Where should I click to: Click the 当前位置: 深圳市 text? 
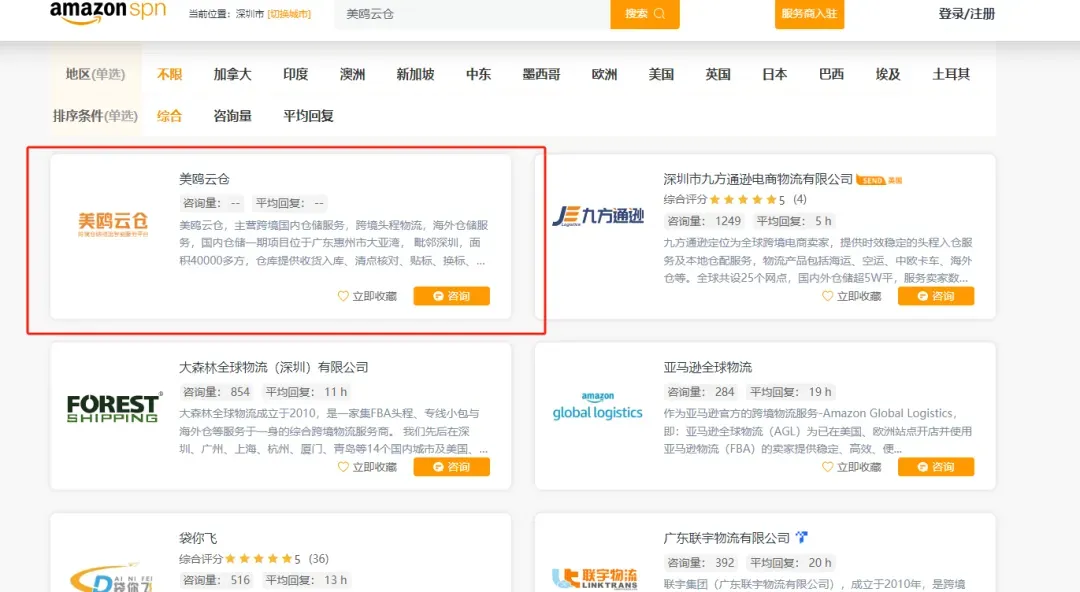pos(226,14)
